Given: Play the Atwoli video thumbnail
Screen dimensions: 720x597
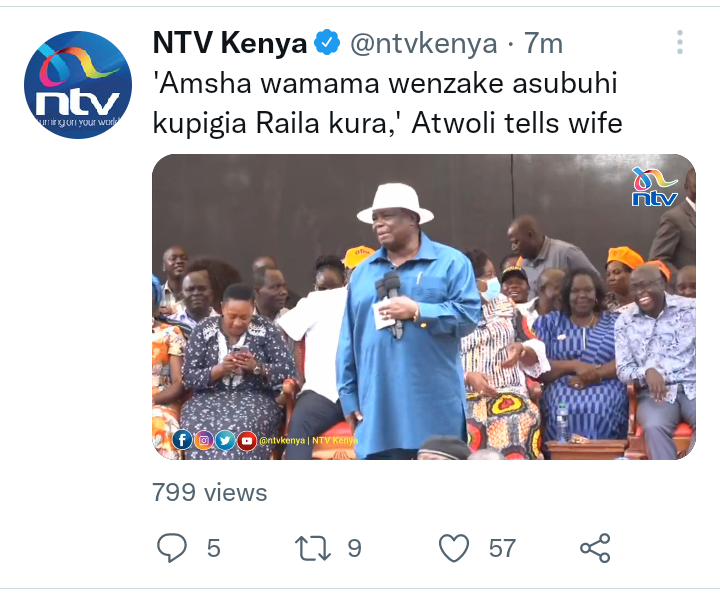Looking at the screenshot, I should 424,306.
